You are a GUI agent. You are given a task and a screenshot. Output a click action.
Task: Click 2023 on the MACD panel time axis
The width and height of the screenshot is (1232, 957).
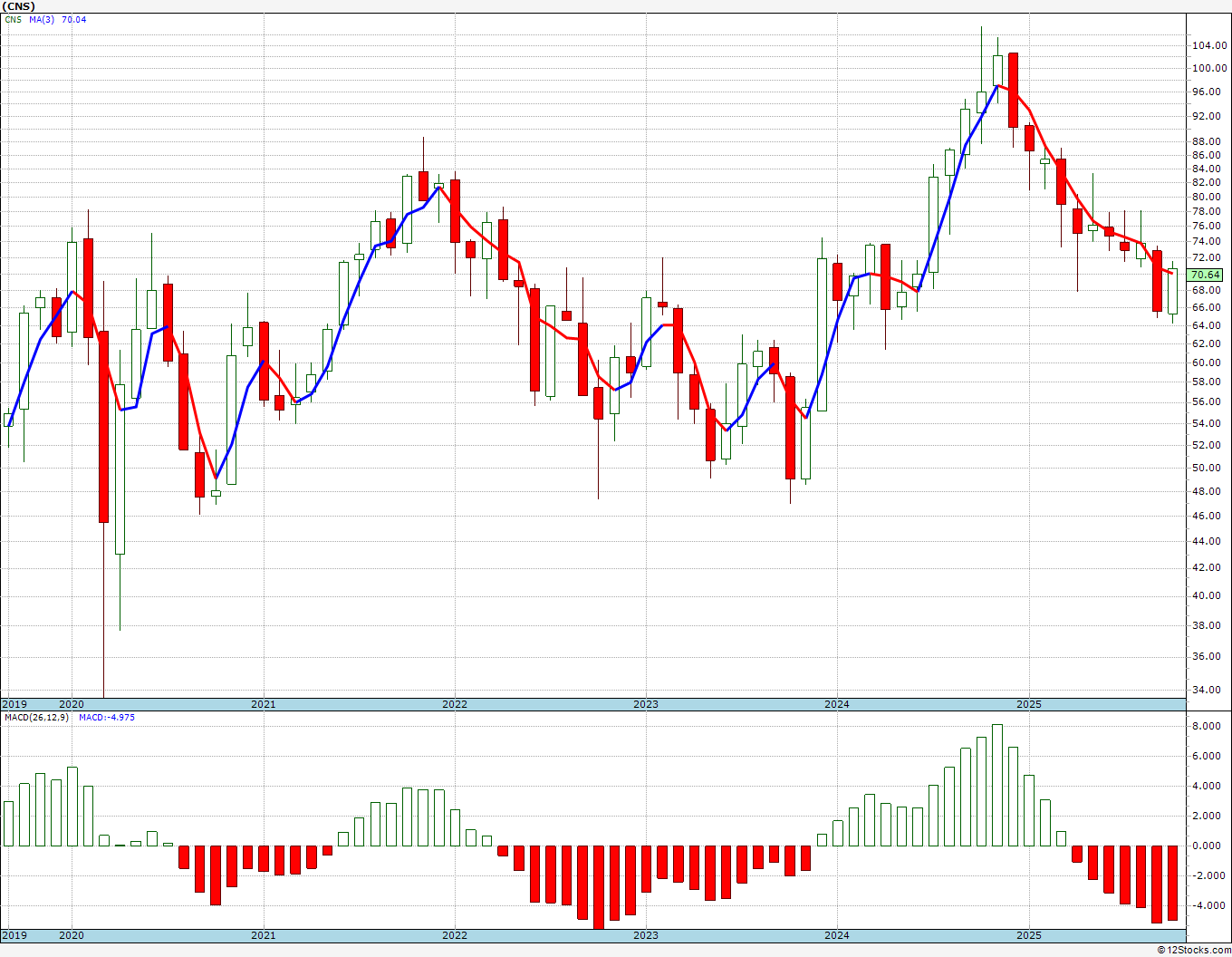tap(646, 935)
